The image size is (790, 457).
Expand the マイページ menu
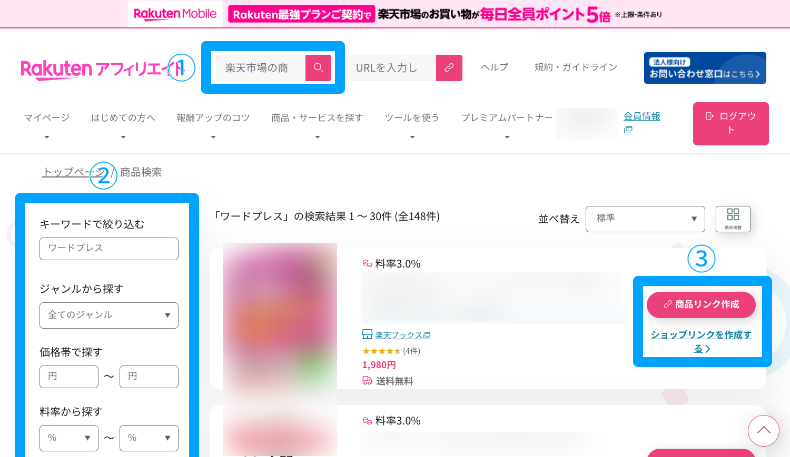pos(47,125)
